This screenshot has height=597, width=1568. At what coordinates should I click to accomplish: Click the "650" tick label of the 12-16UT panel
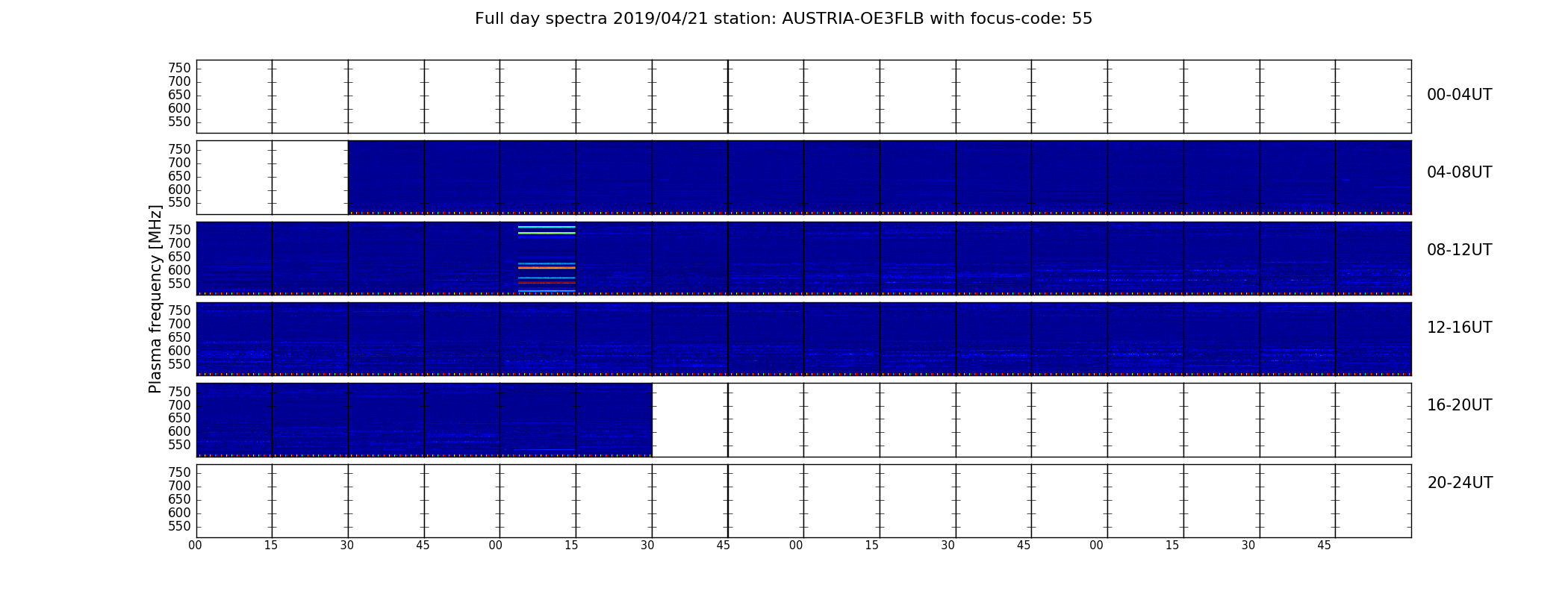coord(179,337)
